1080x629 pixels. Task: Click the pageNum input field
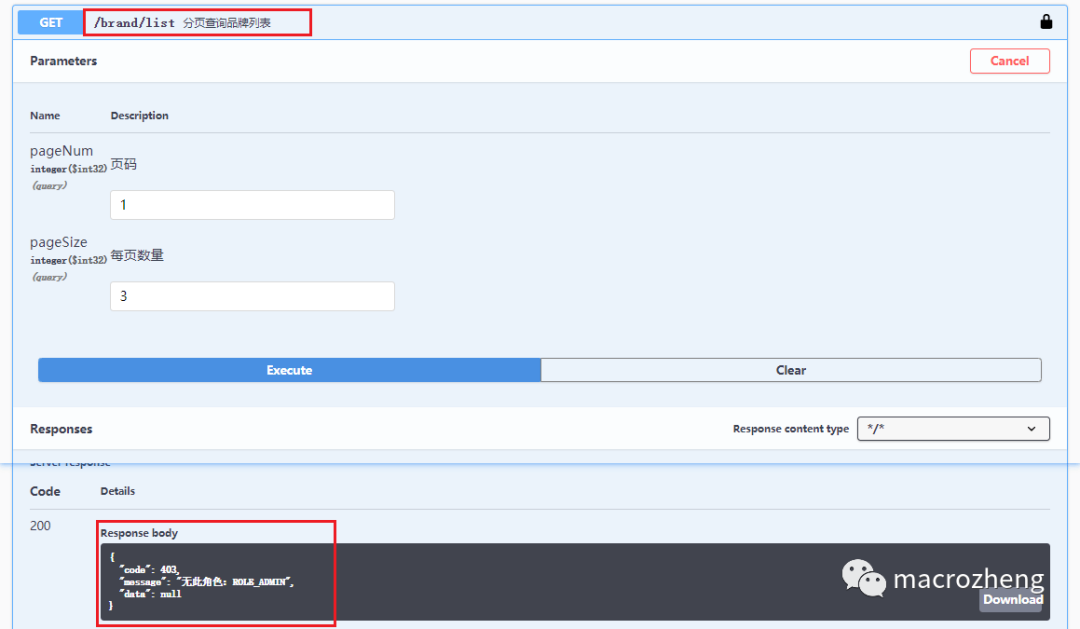coord(252,205)
